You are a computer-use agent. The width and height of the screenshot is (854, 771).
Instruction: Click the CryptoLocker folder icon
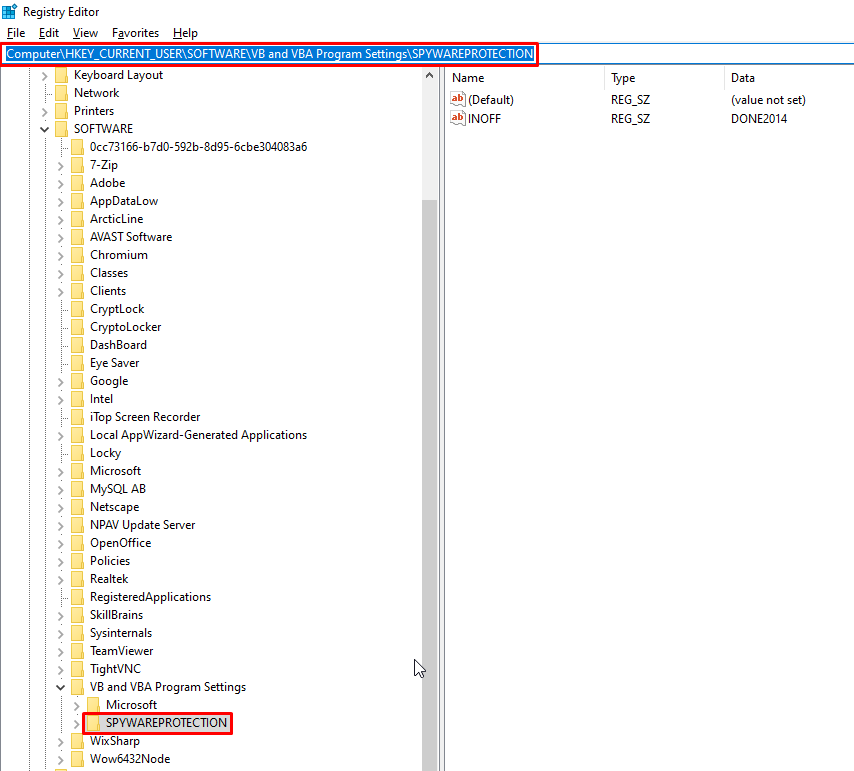click(x=78, y=327)
